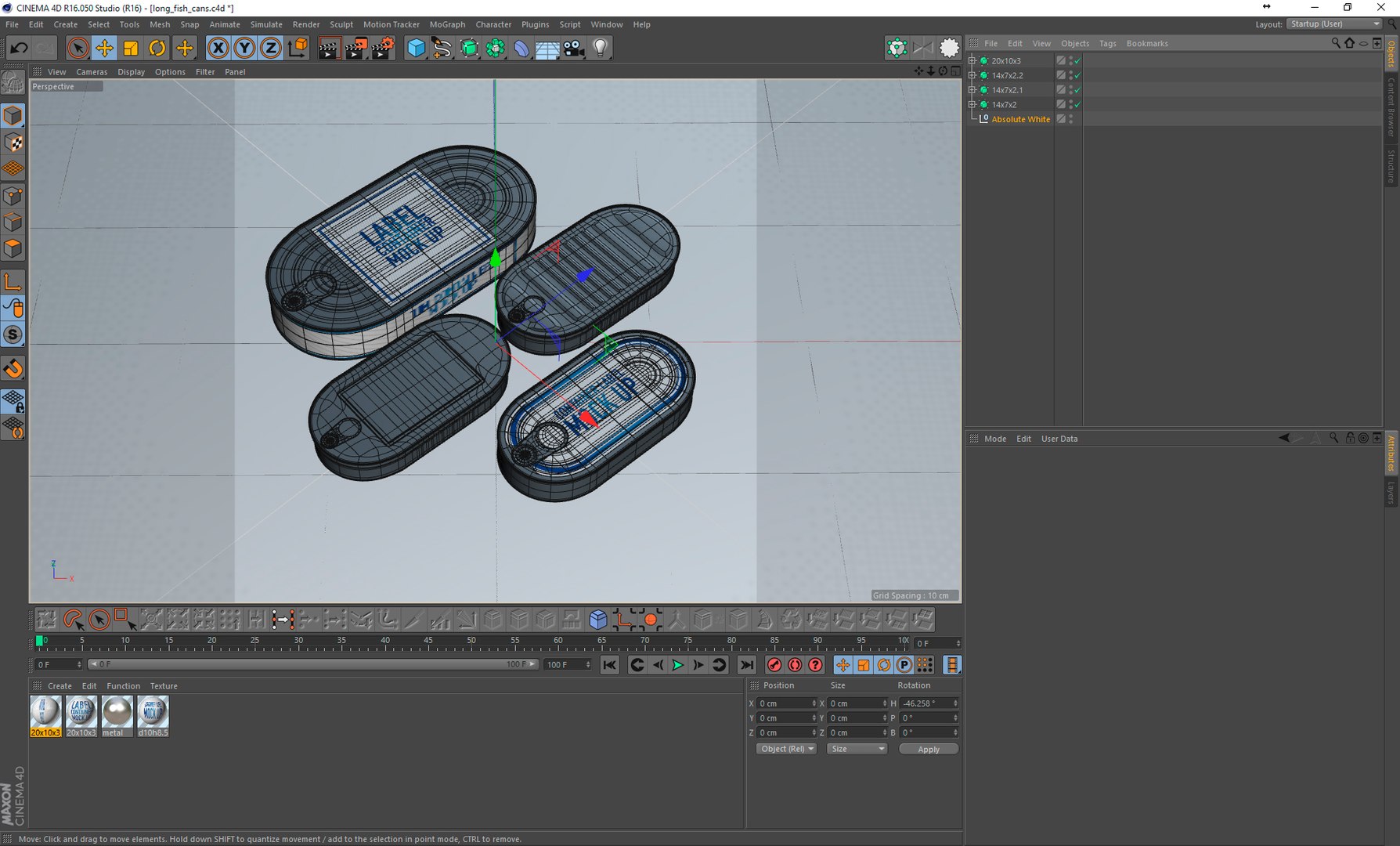Click the H rotation input field

tap(929, 703)
